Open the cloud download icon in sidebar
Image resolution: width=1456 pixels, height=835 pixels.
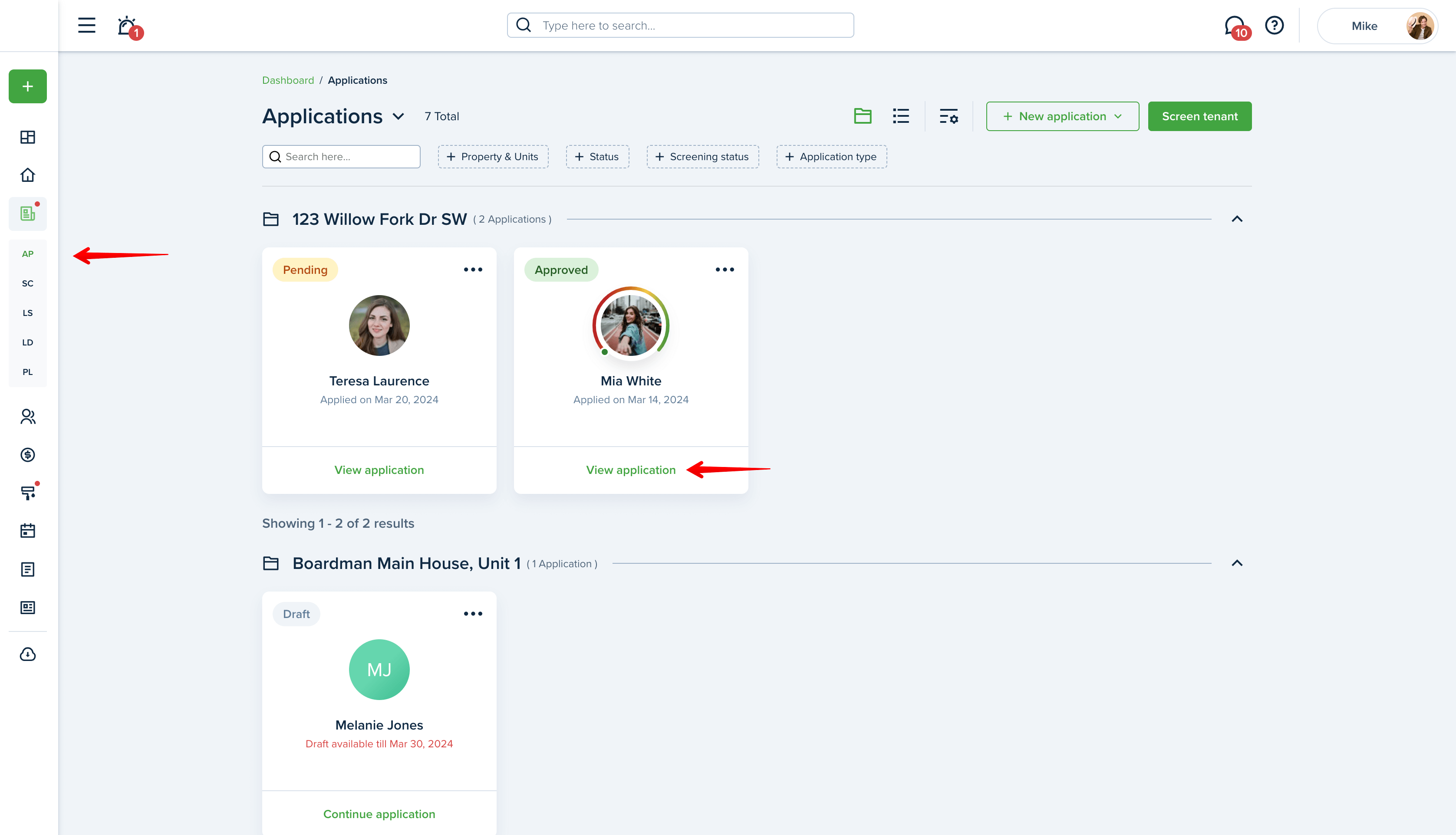pos(27,654)
